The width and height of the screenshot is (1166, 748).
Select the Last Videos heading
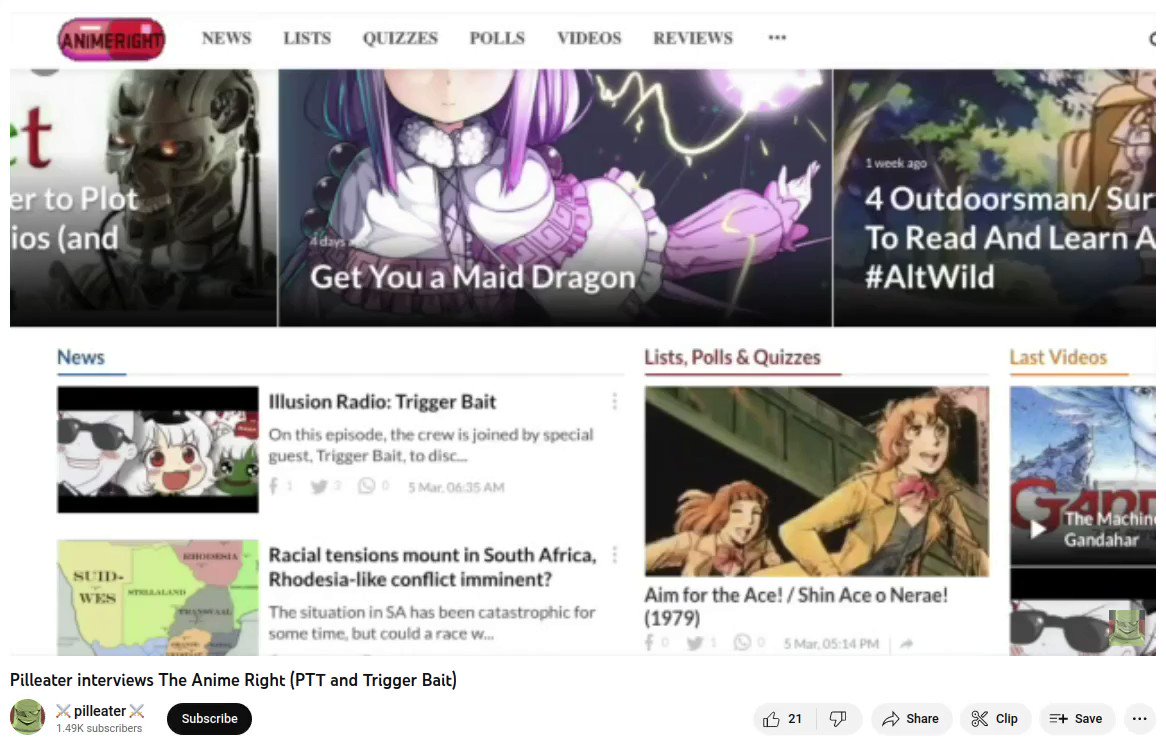[x=1058, y=358]
